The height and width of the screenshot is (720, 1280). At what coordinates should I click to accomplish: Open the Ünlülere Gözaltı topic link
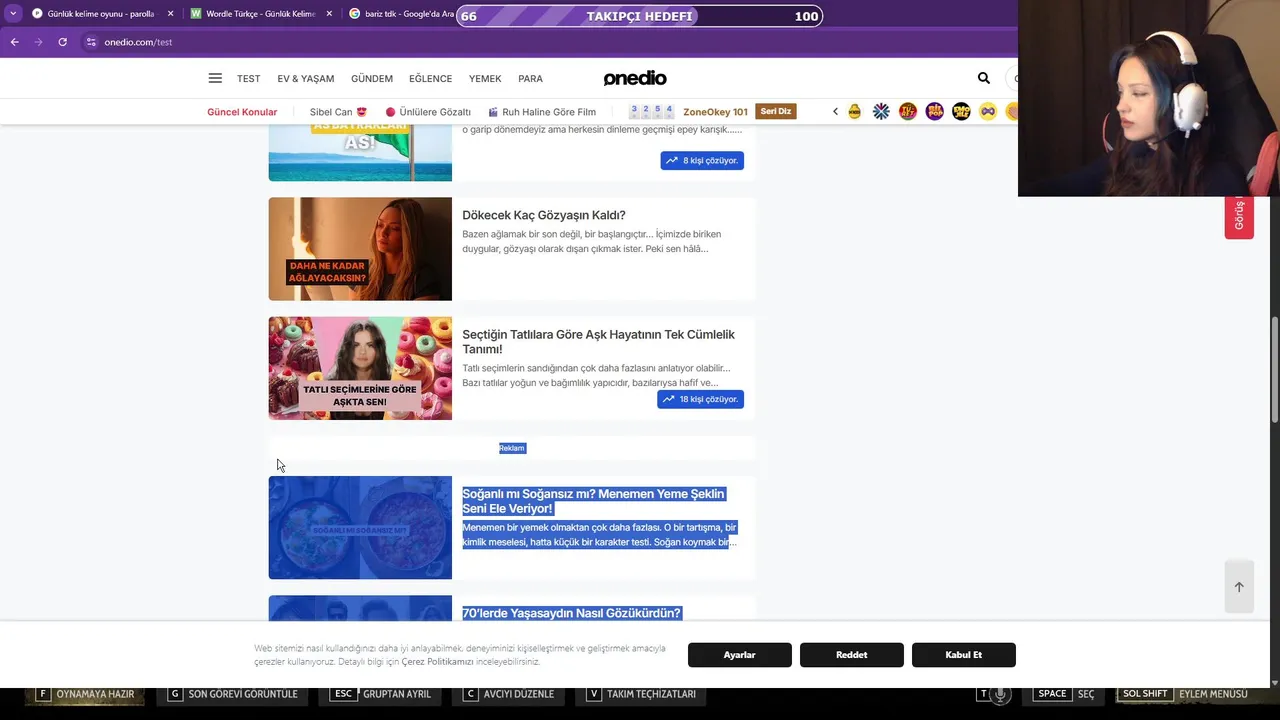click(x=428, y=112)
